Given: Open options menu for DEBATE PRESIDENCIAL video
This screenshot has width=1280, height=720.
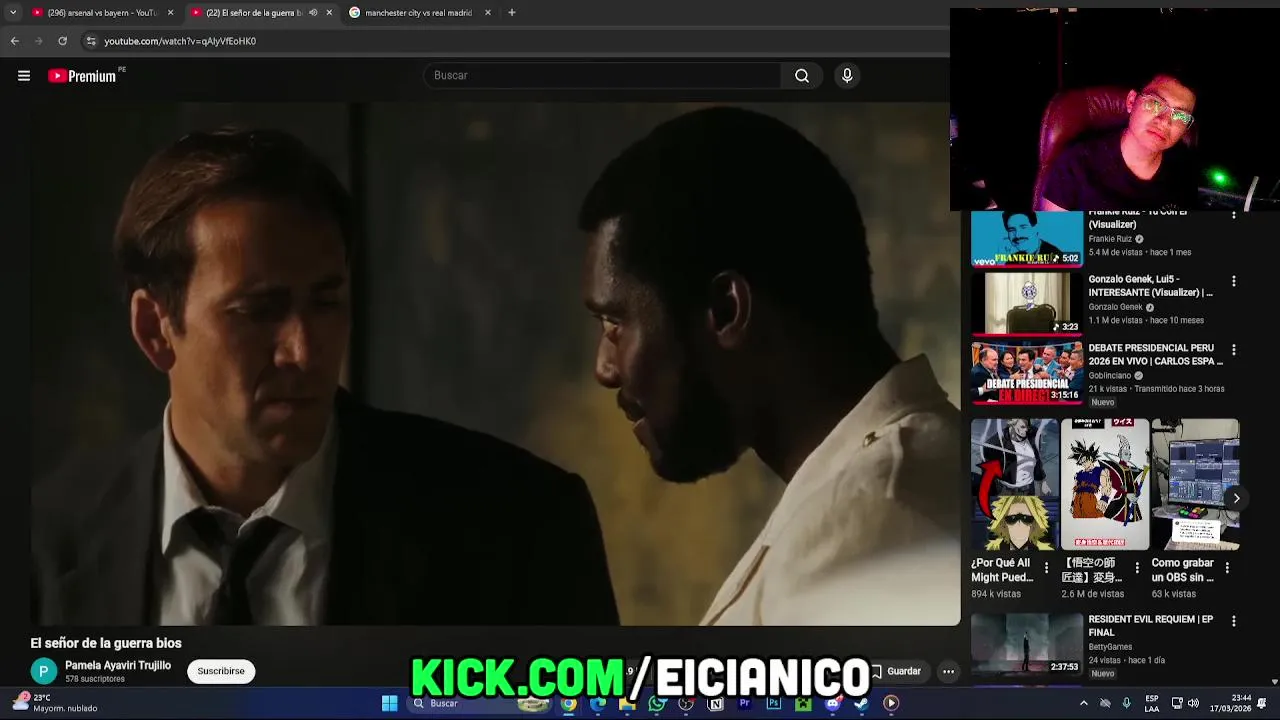Looking at the screenshot, I should pyautogui.click(x=1233, y=350).
